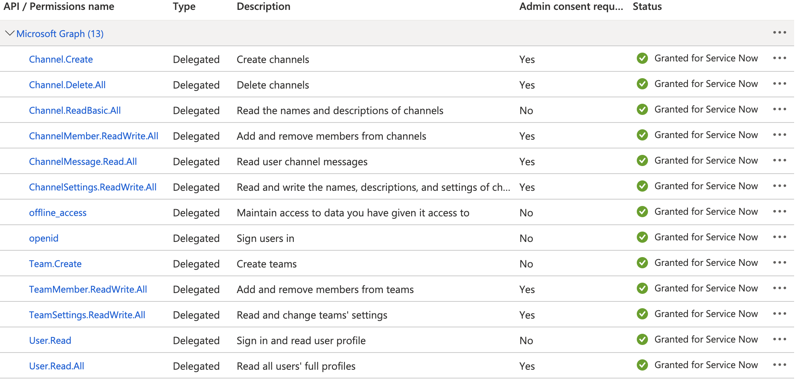This screenshot has width=800, height=384.
Task: Open ellipsis menu for Channel.Create row
Action: tap(779, 58)
